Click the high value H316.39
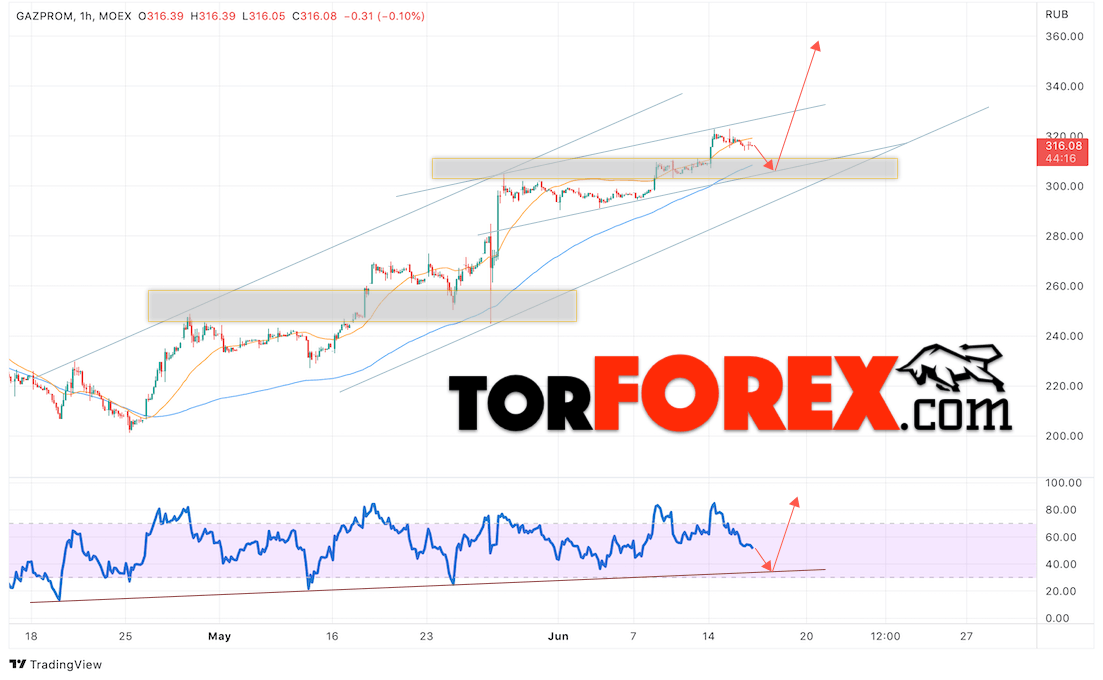1103x680 pixels. tap(212, 16)
